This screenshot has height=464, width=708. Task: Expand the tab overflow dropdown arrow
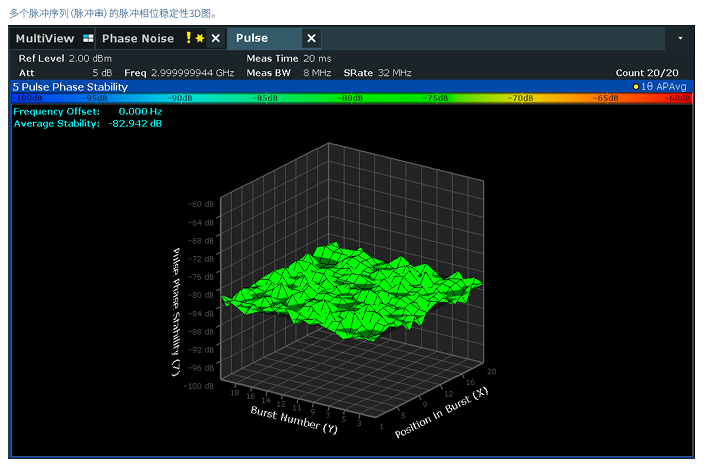coord(681,38)
